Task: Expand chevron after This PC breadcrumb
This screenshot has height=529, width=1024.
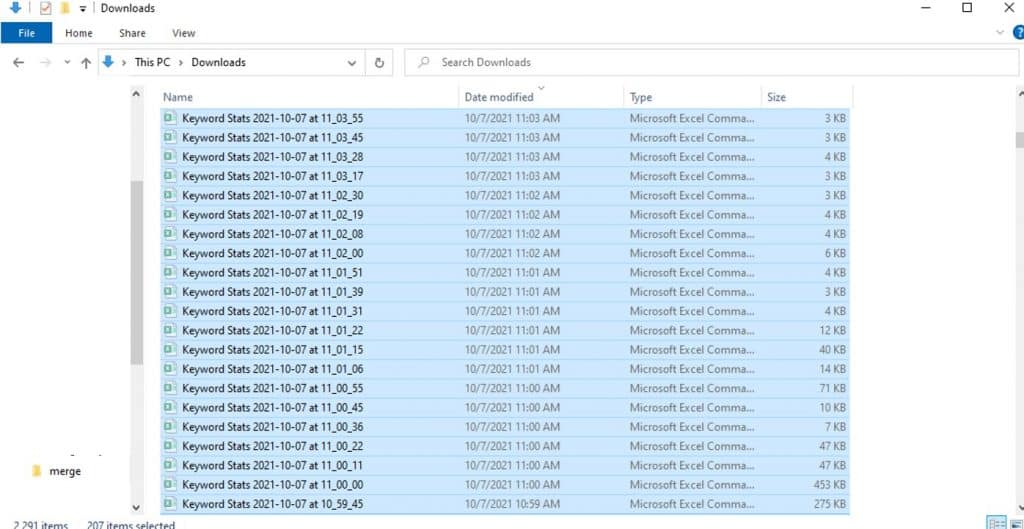Action: [182, 63]
